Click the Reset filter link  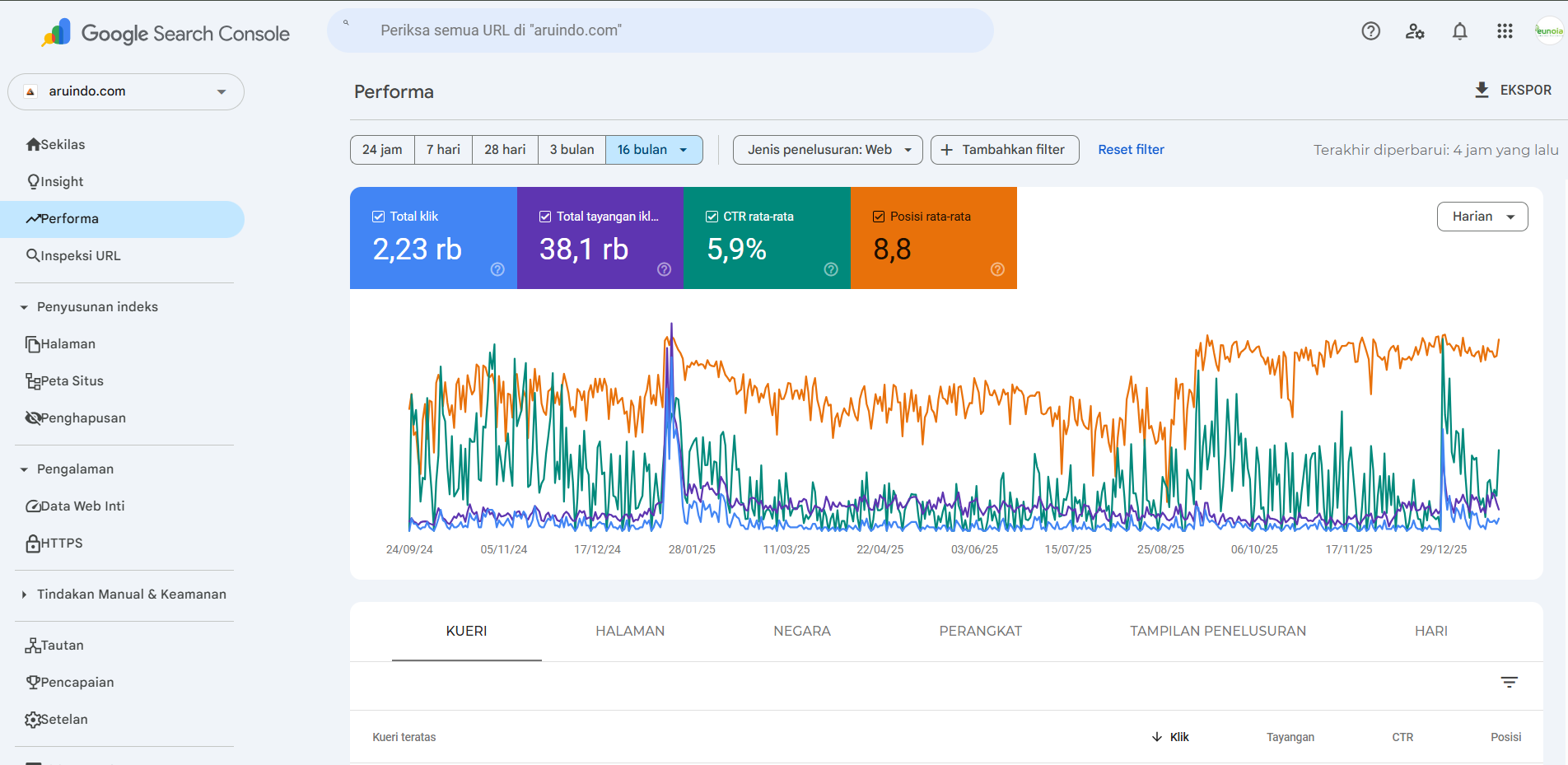1131,150
